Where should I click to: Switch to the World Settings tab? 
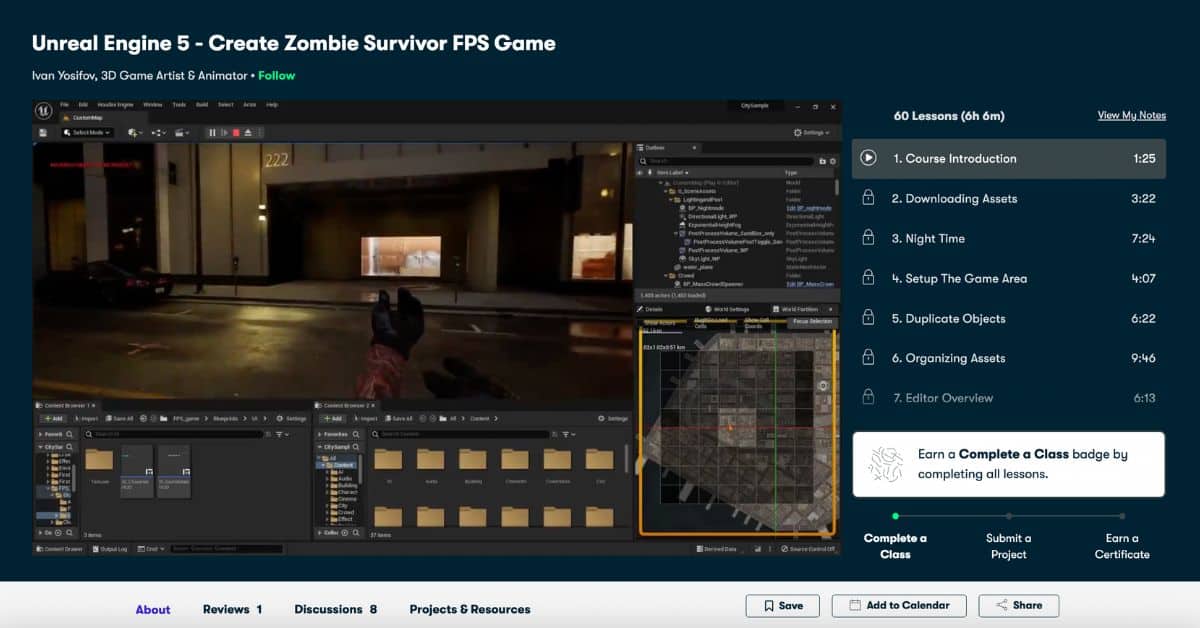731,309
